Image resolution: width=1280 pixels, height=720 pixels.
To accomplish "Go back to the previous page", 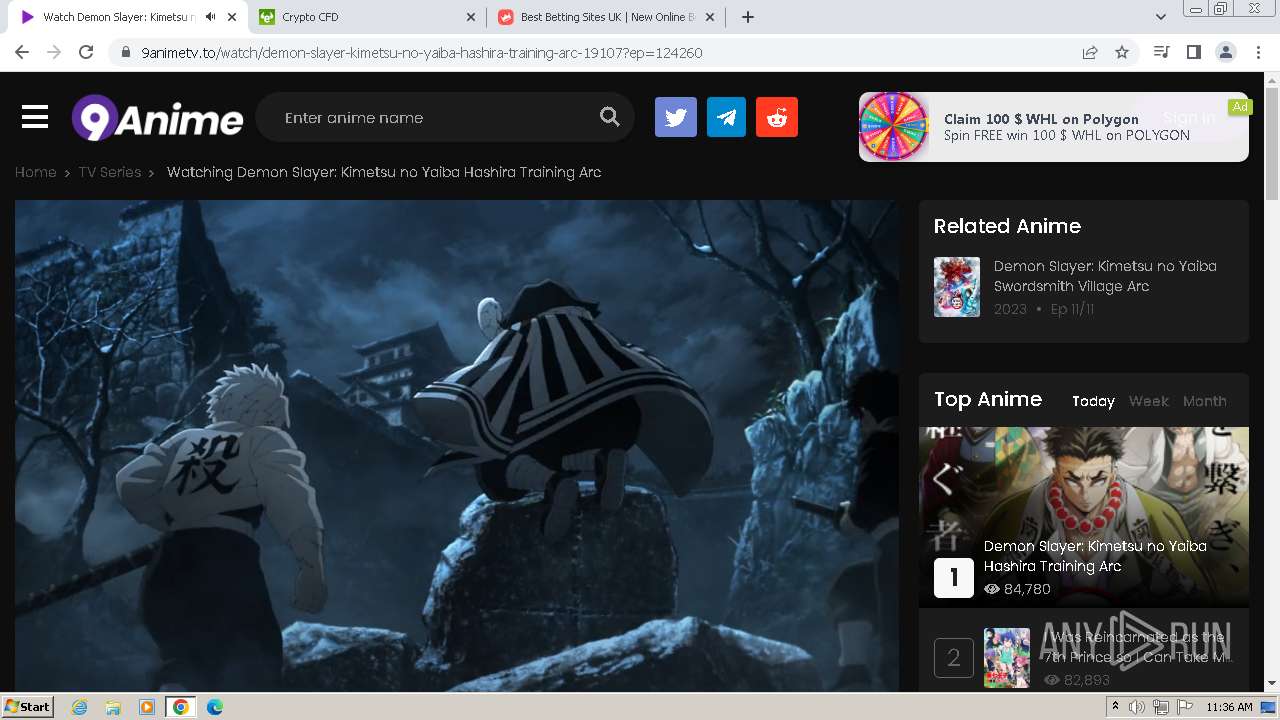I will (22, 52).
